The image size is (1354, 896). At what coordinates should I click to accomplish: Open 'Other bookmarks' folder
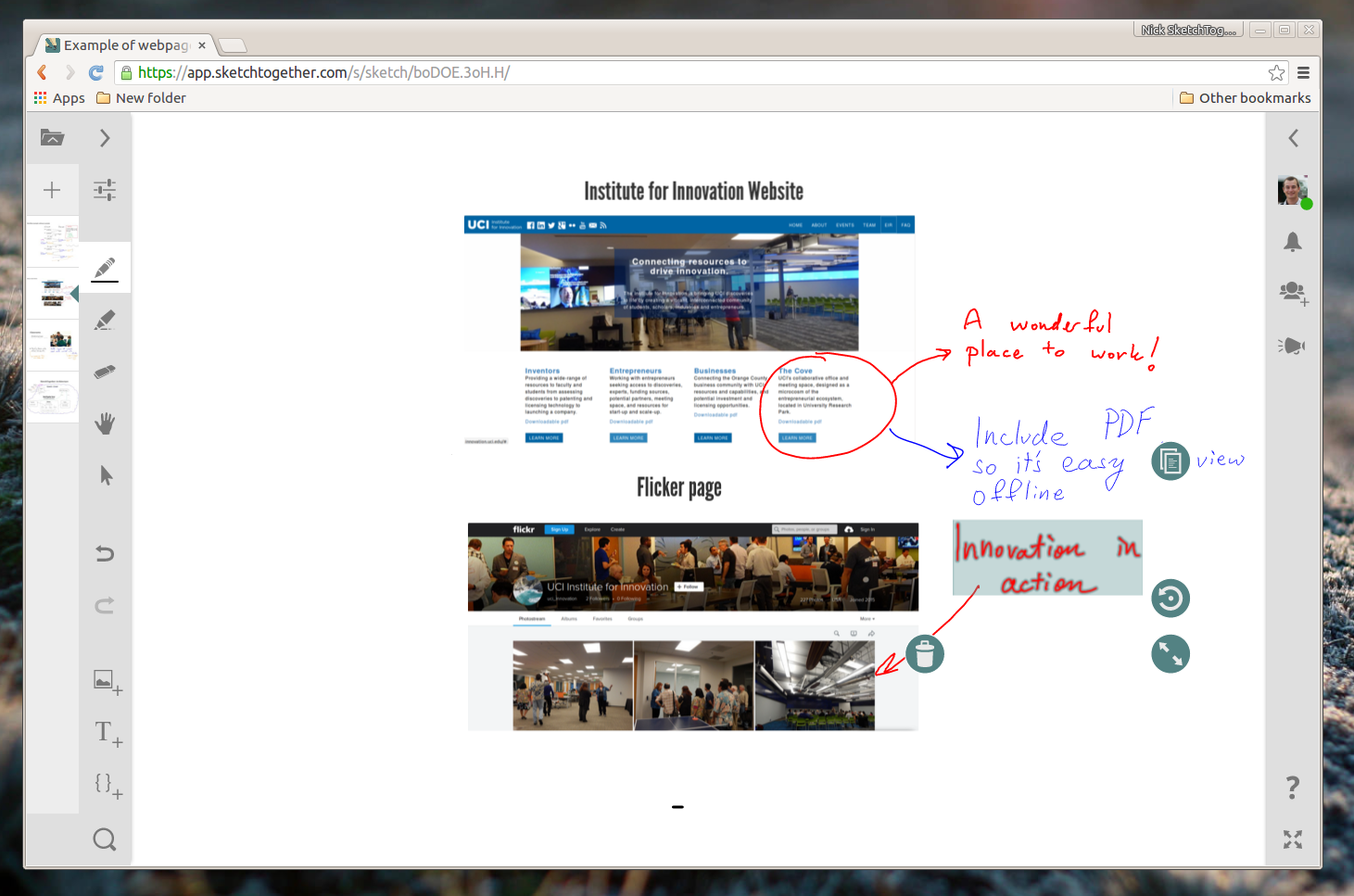[1245, 98]
